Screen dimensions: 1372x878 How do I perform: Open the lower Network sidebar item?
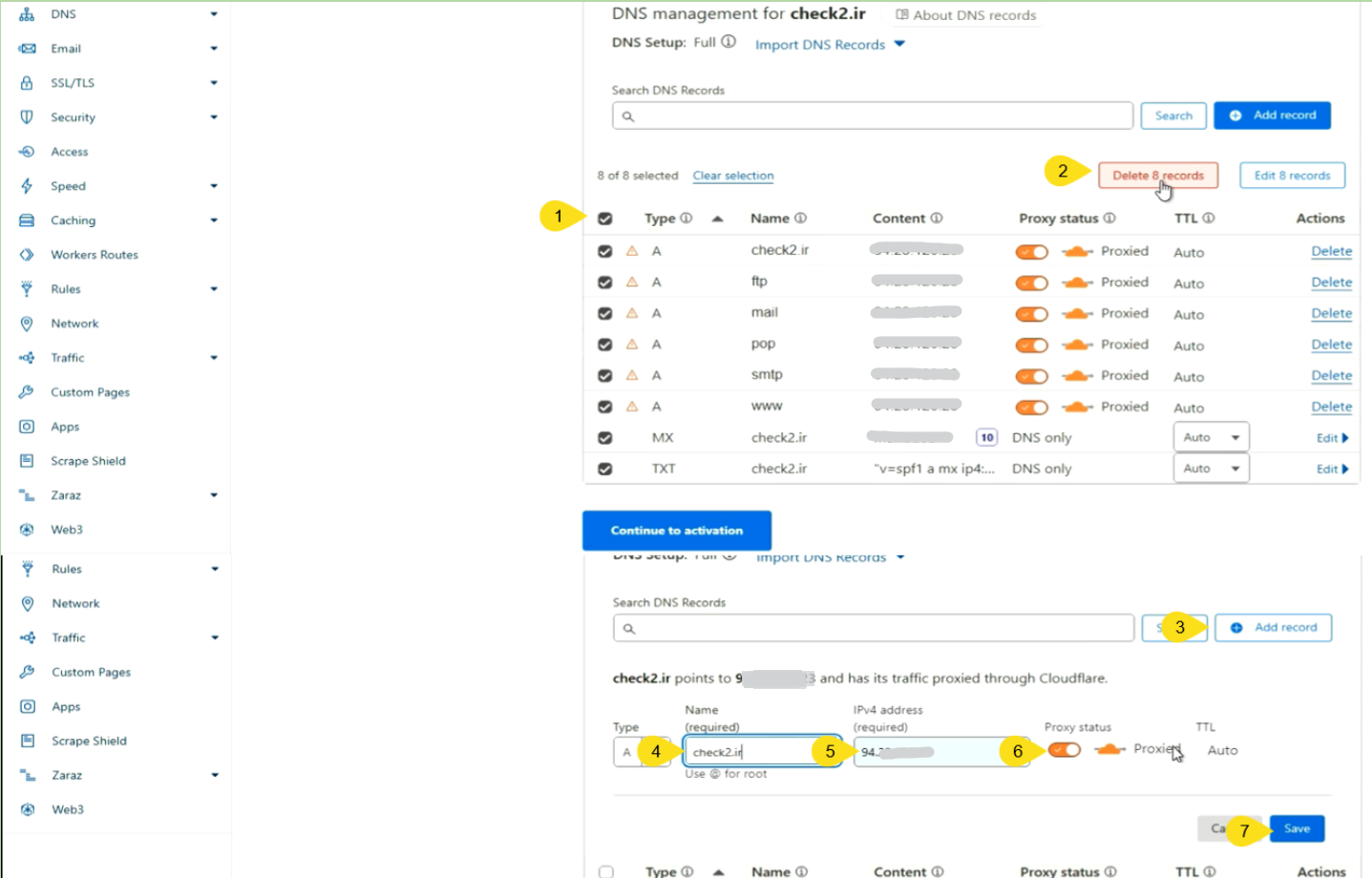(x=76, y=603)
